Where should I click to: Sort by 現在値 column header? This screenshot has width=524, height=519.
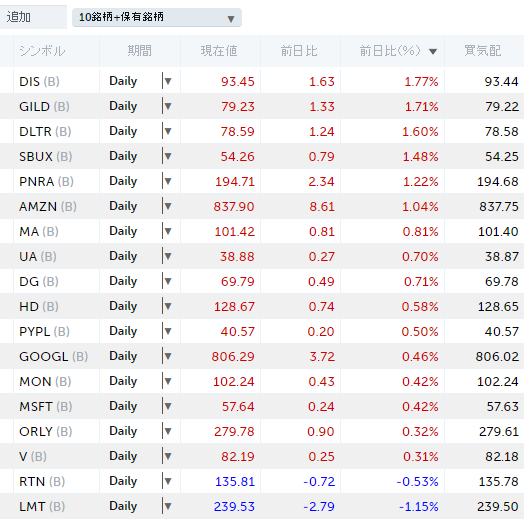coord(219,51)
